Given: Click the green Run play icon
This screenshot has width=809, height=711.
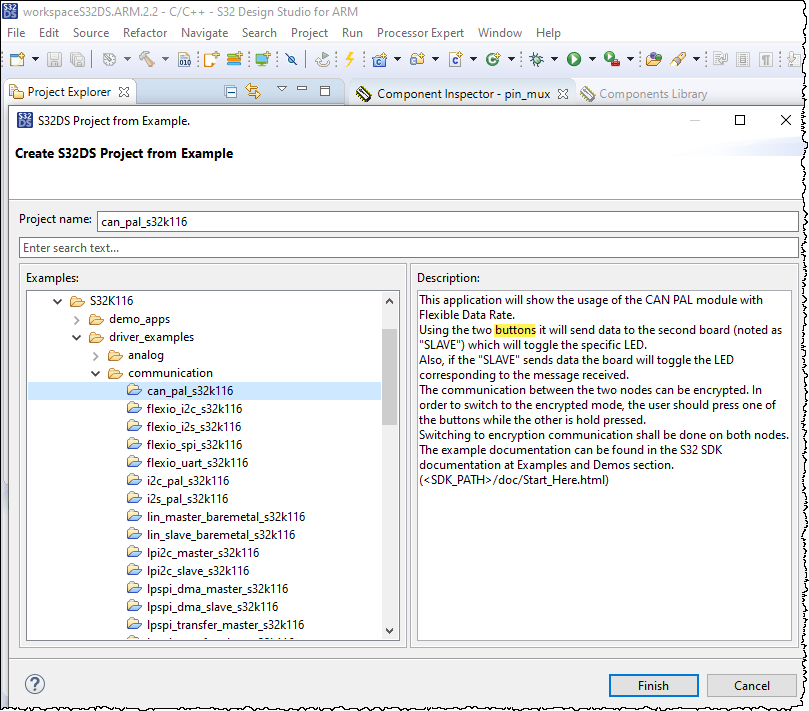Looking at the screenshot, I should [574, 59].
